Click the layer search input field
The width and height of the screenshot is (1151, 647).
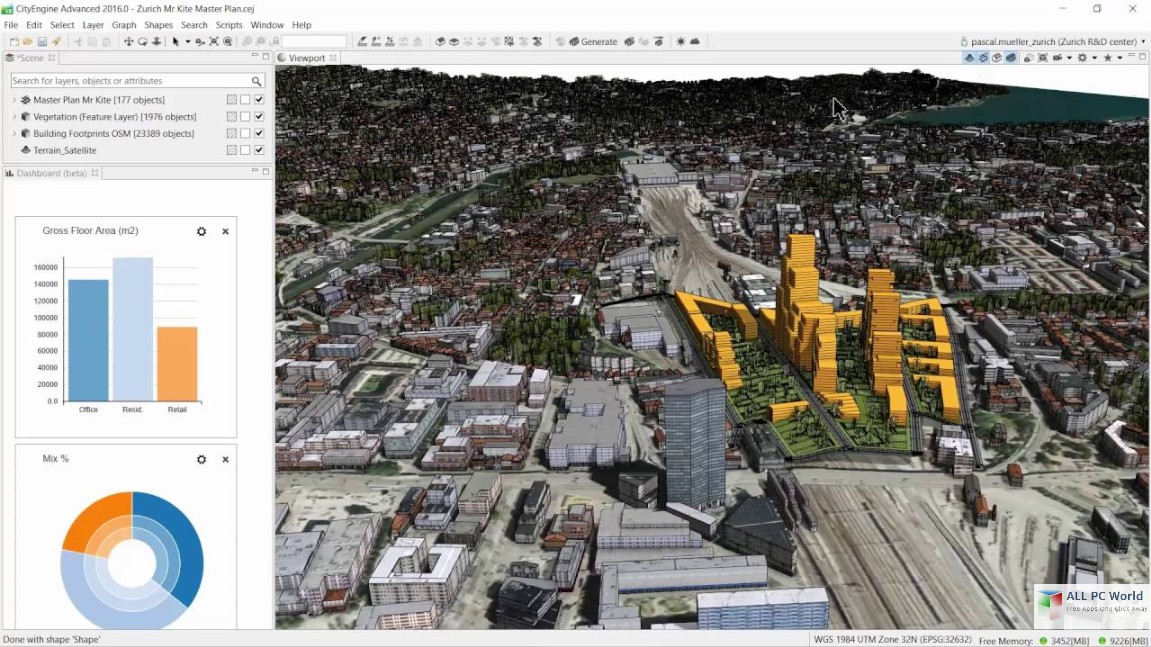138,81
